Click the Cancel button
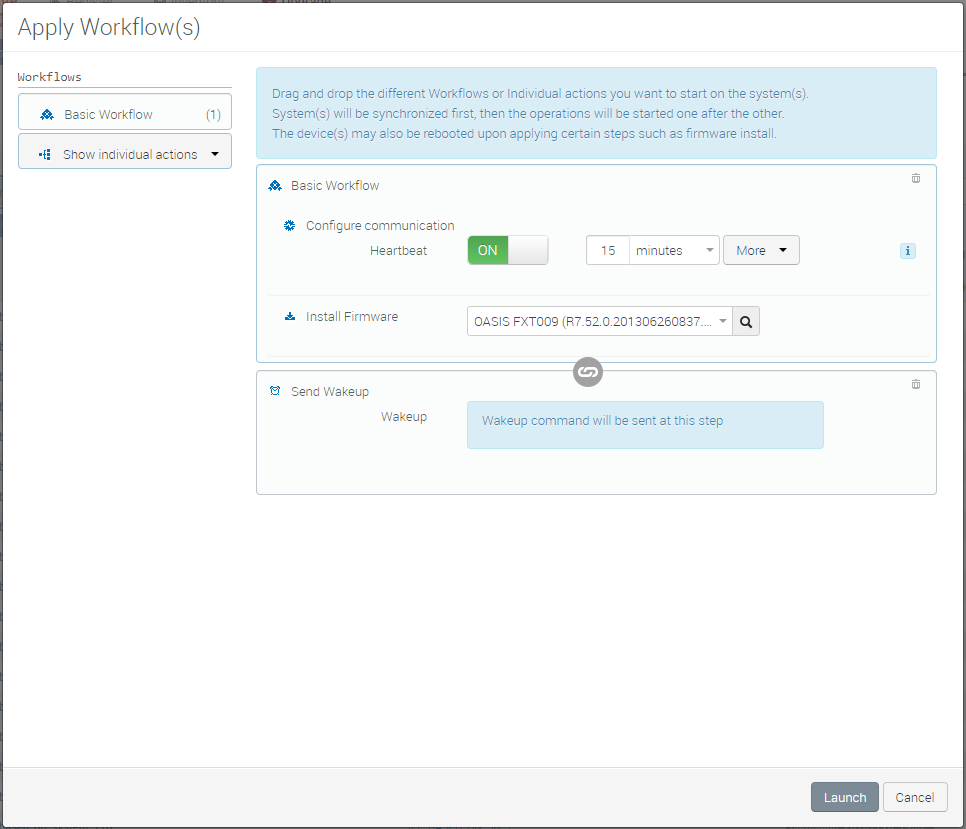Screen dimensions: 966x829 click(x=914, y=797)
